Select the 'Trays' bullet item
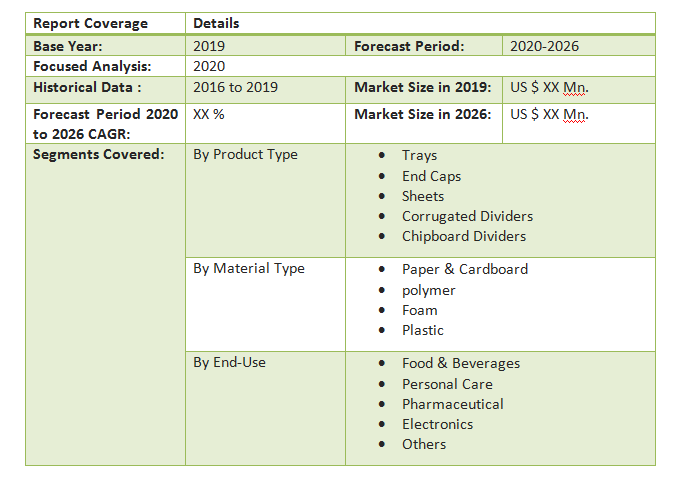Image resolution: width=673 pixels, height=491 pixels. [419, 155]
